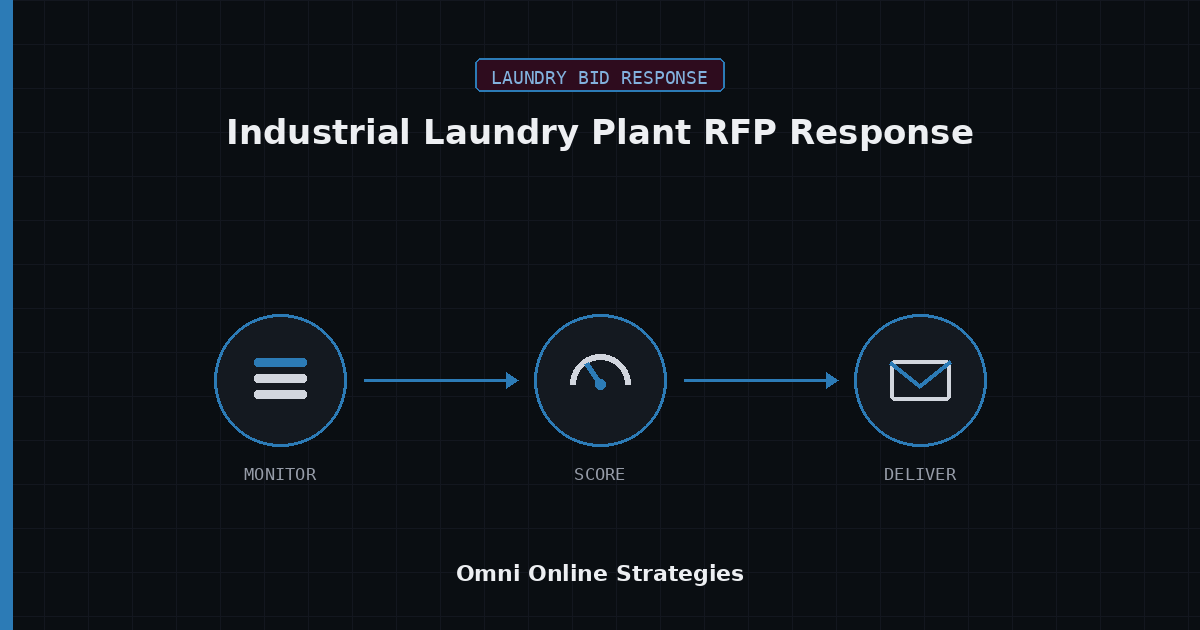Click the Monitor stacked-bars icon

point(280,380)
